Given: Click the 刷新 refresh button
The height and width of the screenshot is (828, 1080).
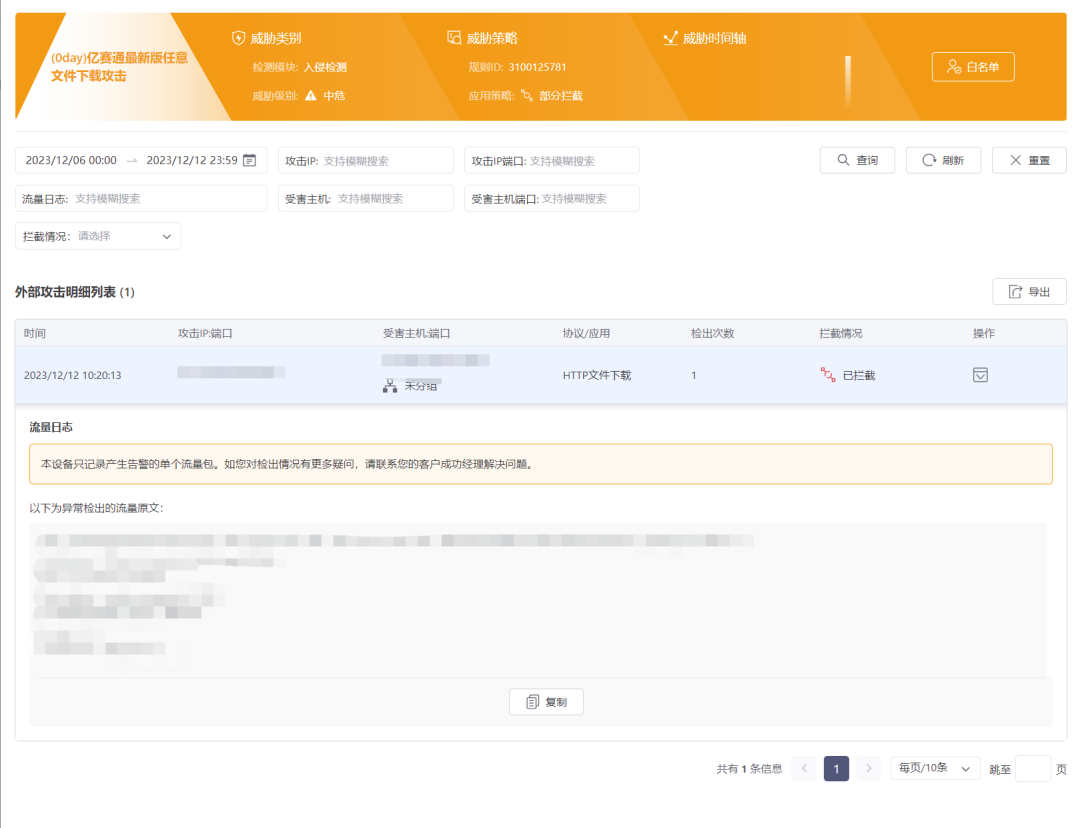Looking at the screenshot, I should 943,160.
